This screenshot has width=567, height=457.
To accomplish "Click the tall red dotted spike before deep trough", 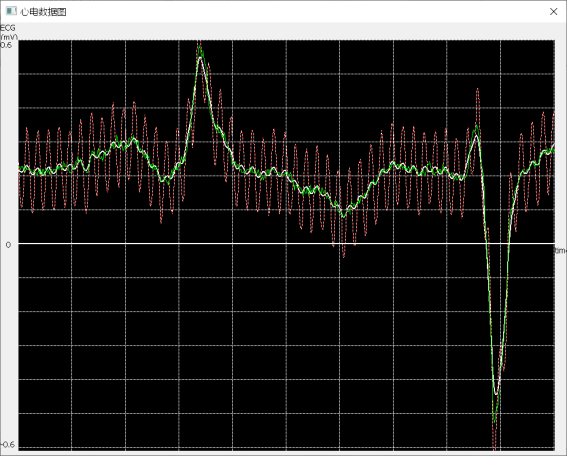I will pos(478,90).
